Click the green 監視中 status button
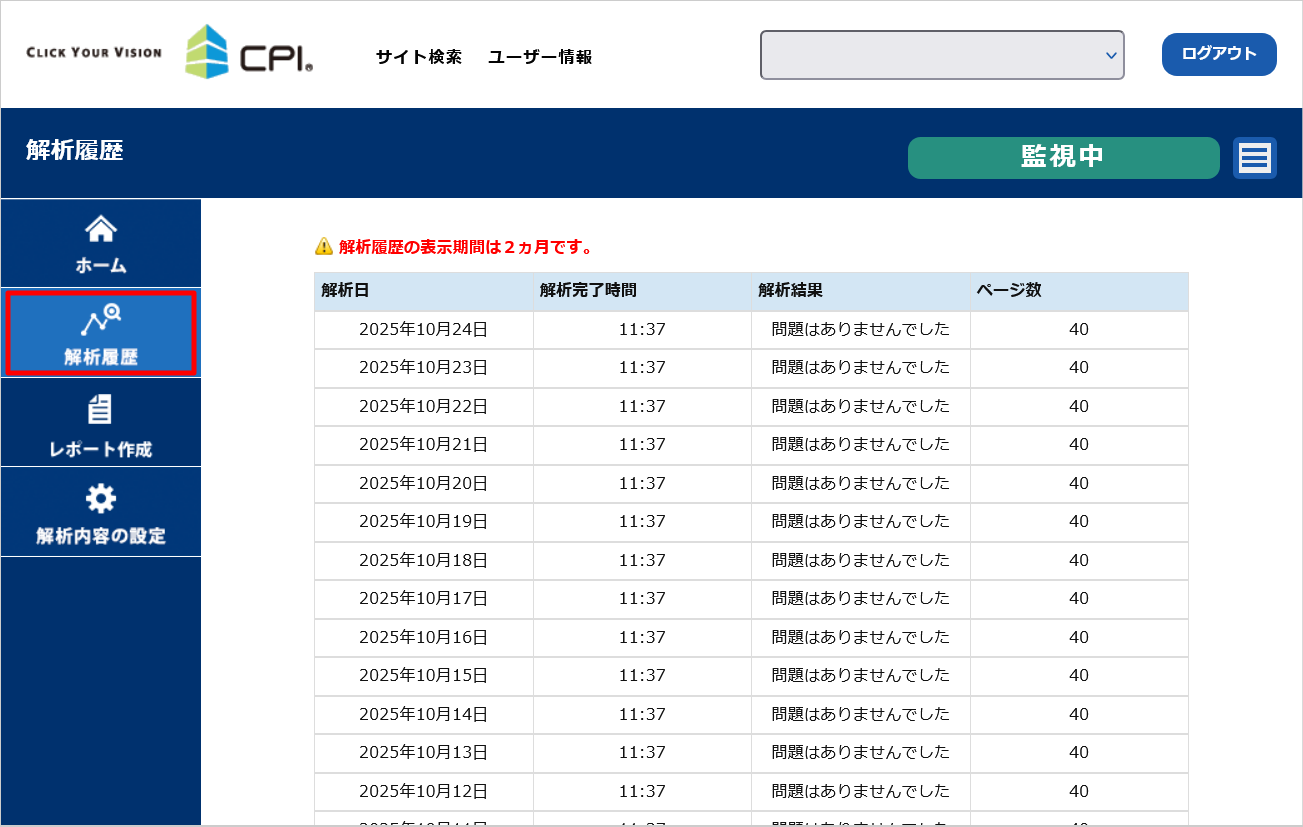 click(1063, 158)
